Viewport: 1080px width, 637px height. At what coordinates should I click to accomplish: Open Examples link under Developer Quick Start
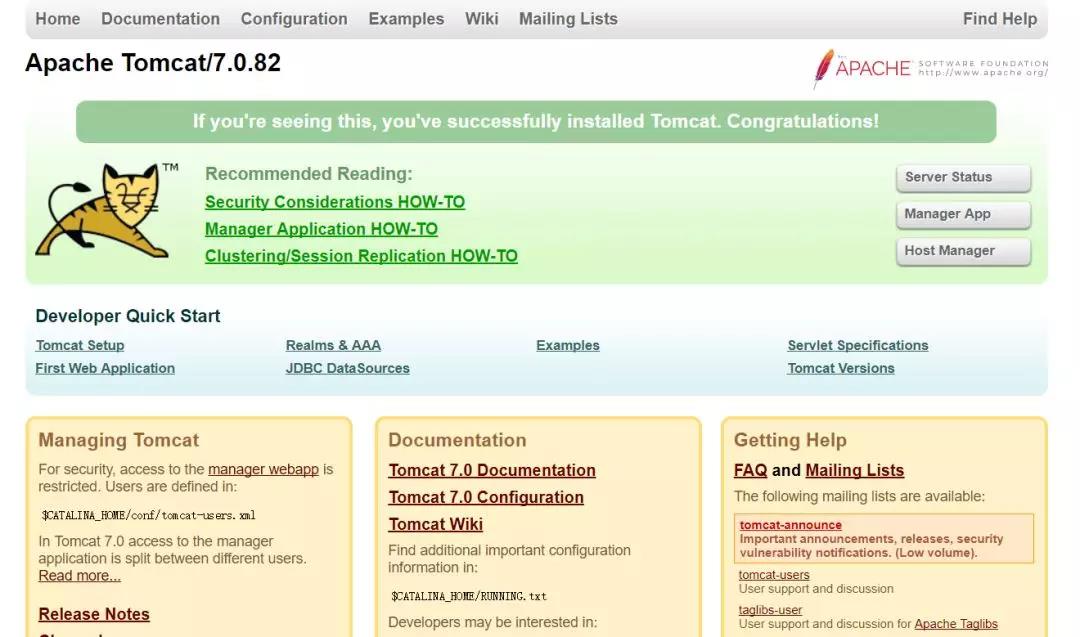pos(568,345)
